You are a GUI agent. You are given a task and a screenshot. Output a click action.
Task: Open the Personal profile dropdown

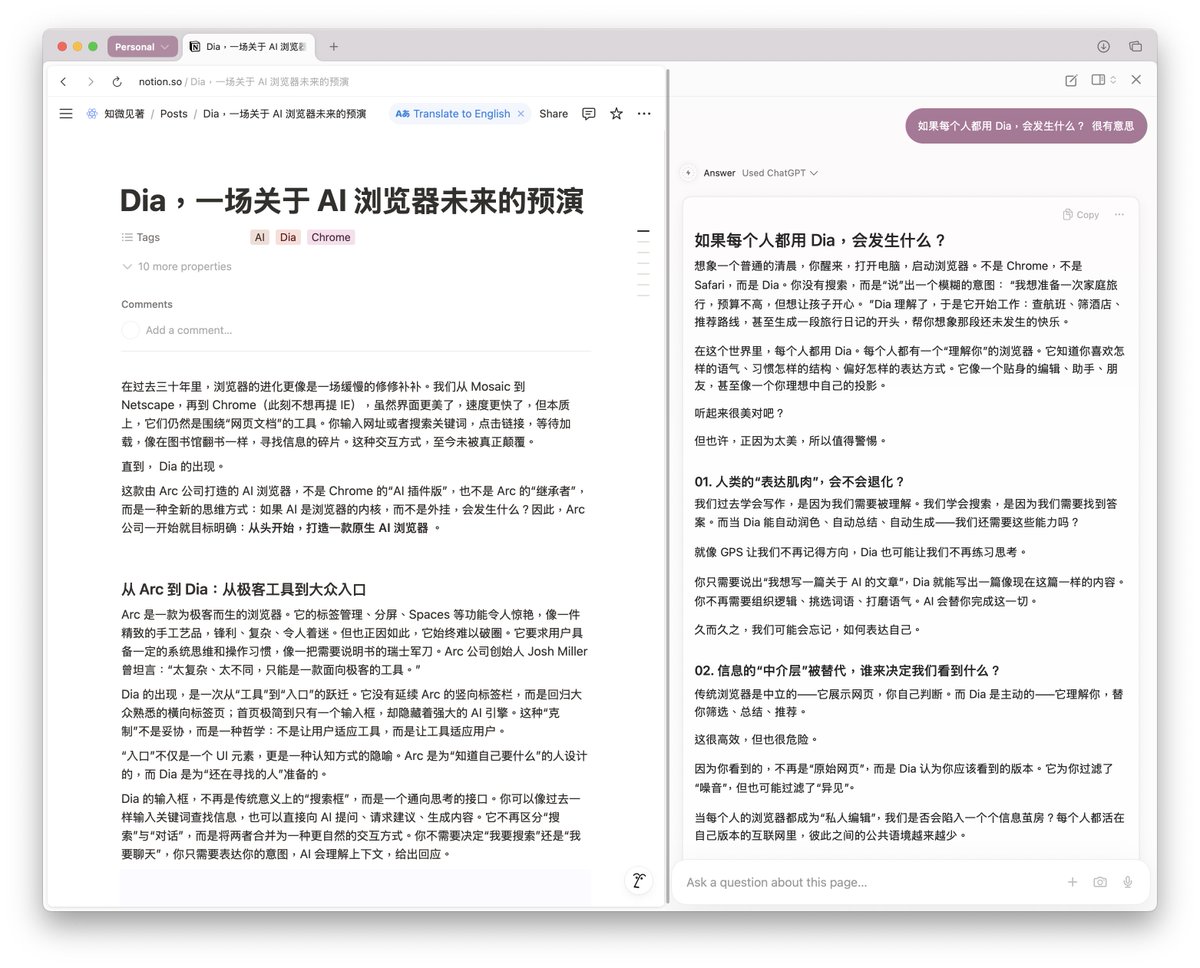pos(142,47)
